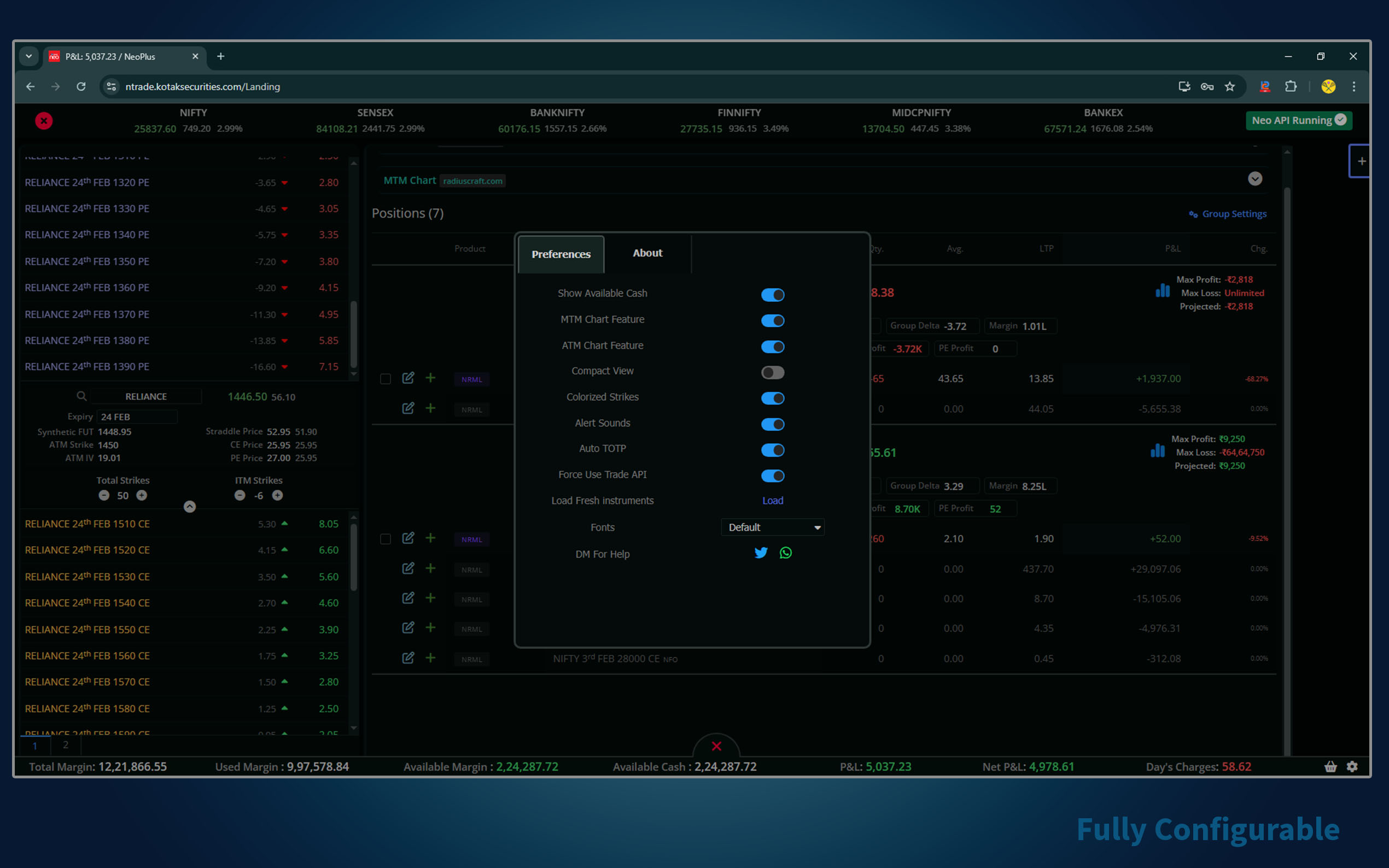Click the Load link for fresh instruments

point(772,501)
